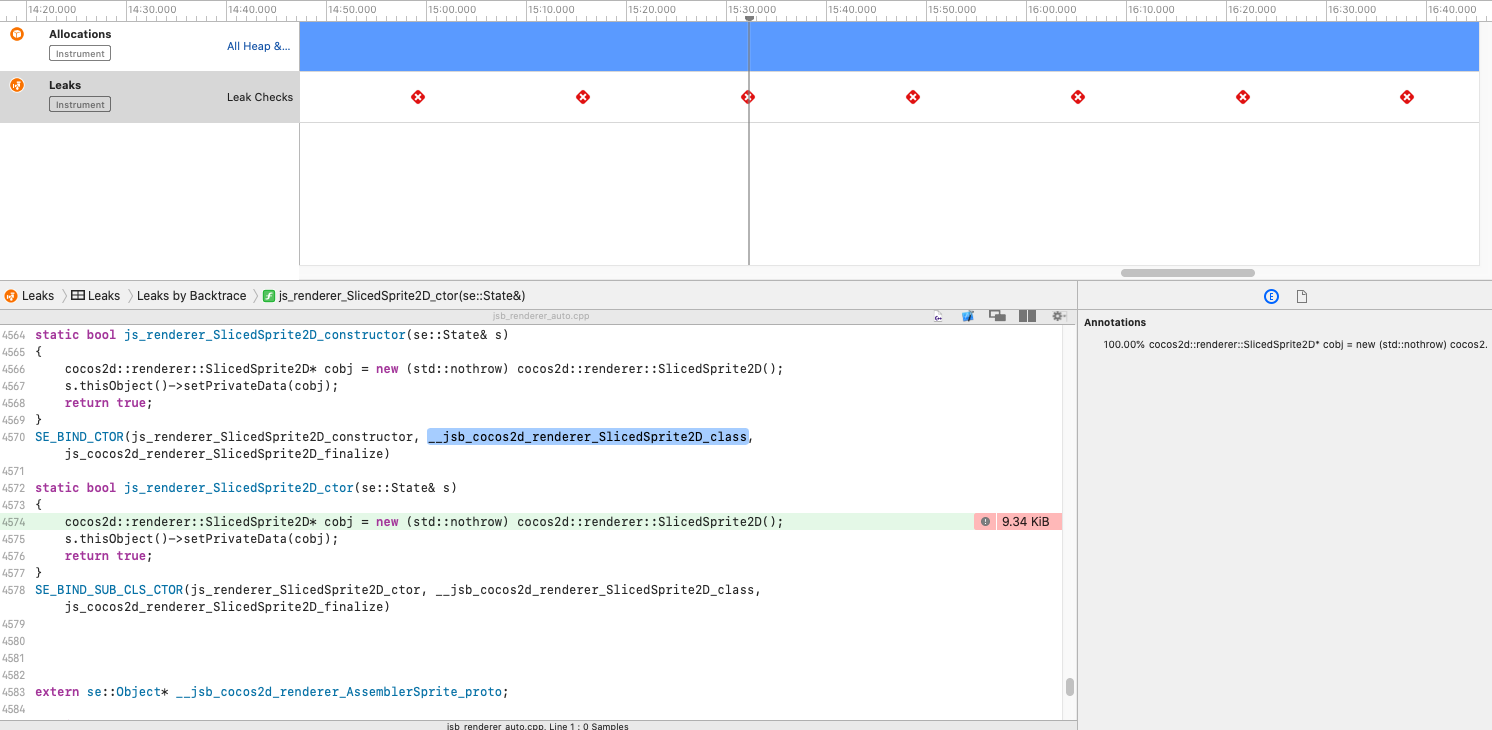Screen dimensions: 1492x730
Task: Open the document inspector page icon
Action: pyautogui.click(x=1302, y=296)
